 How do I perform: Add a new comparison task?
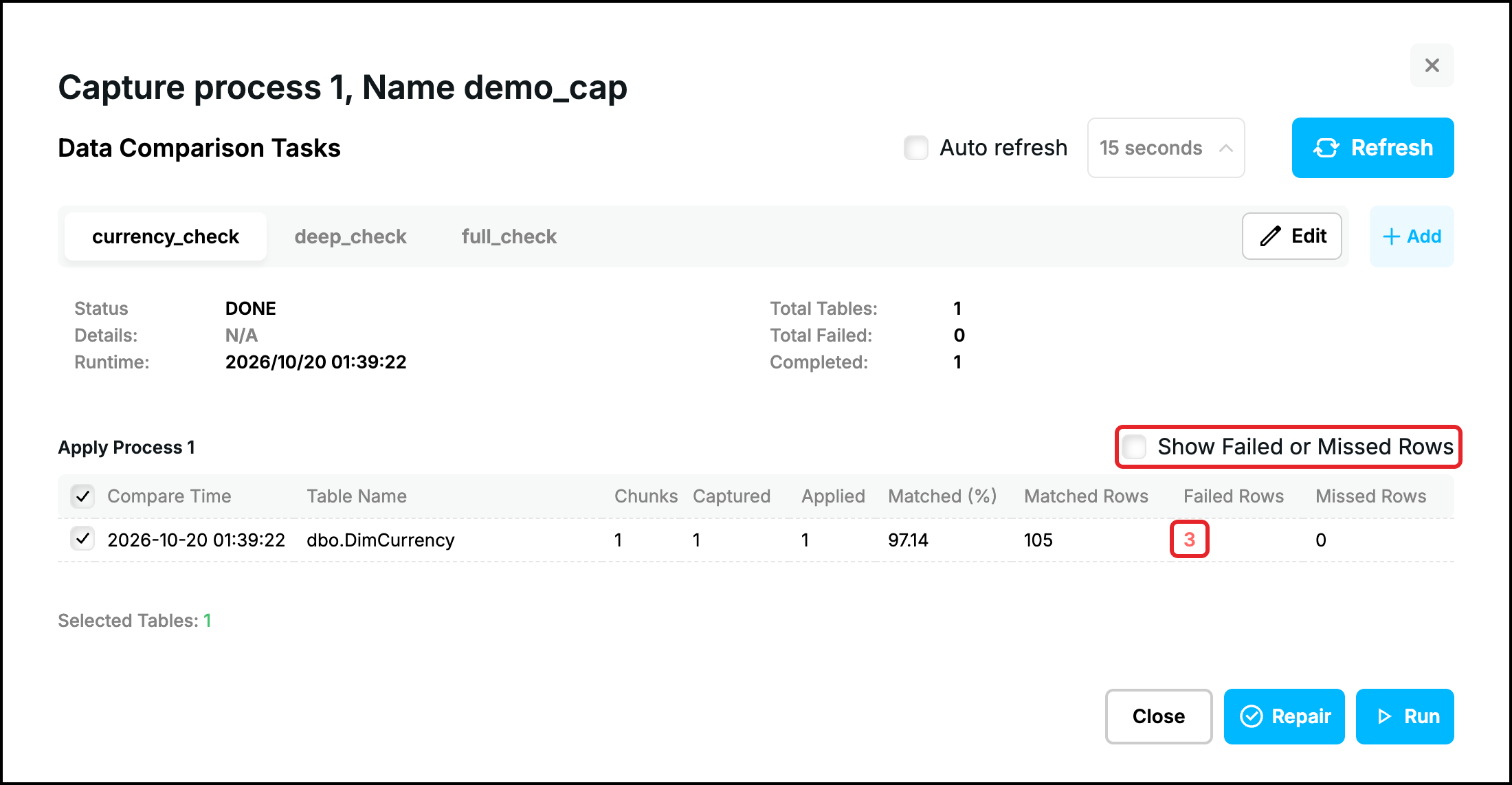[x=1411, y=237]
